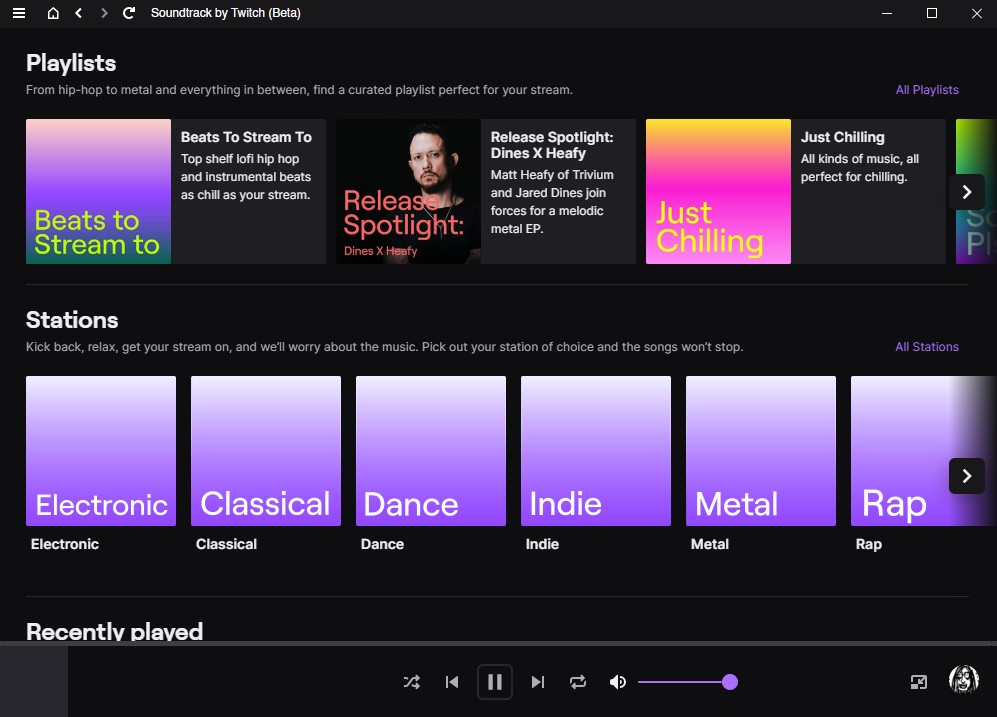Open the All Stations link
Screen dimensions: 997x717
point(927,346)
